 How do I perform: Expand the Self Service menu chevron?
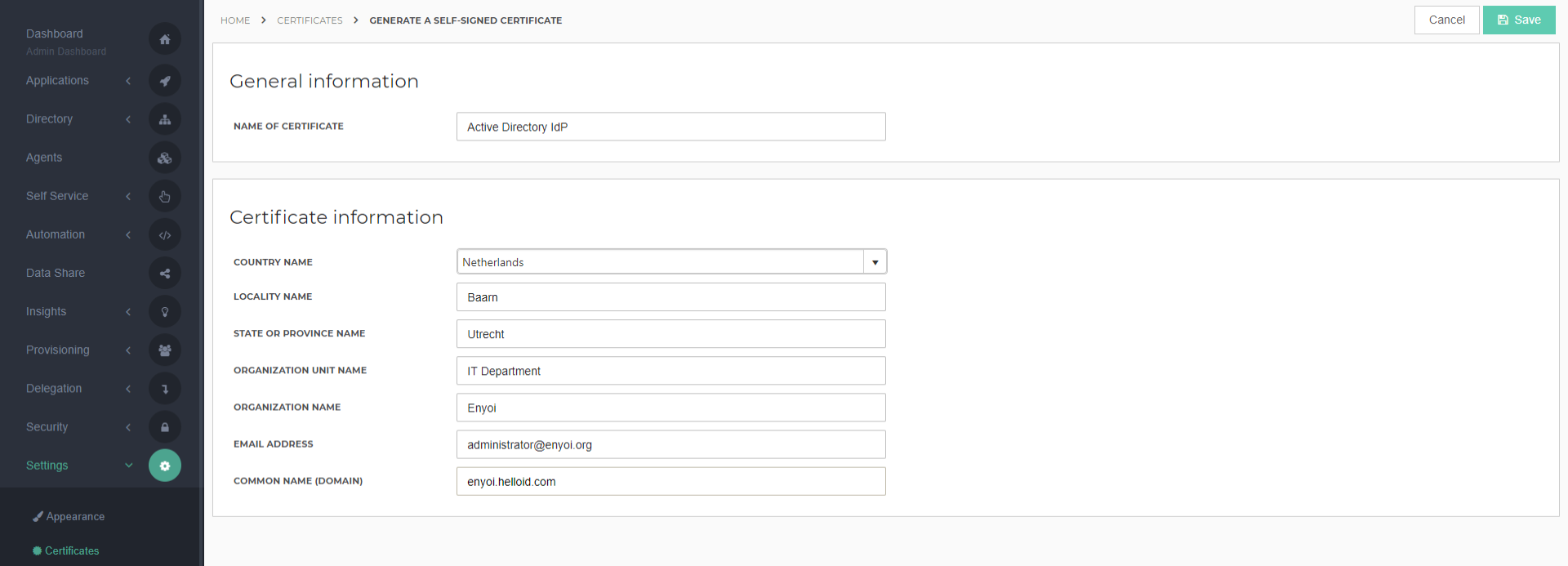(x=128, y=196)
